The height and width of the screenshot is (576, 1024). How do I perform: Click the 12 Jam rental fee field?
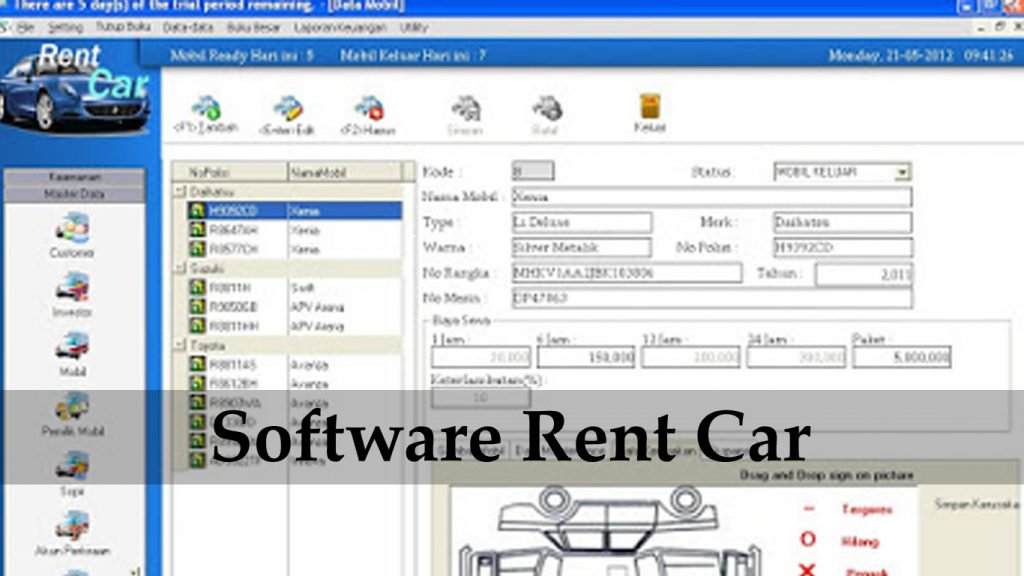coord(691,357)
